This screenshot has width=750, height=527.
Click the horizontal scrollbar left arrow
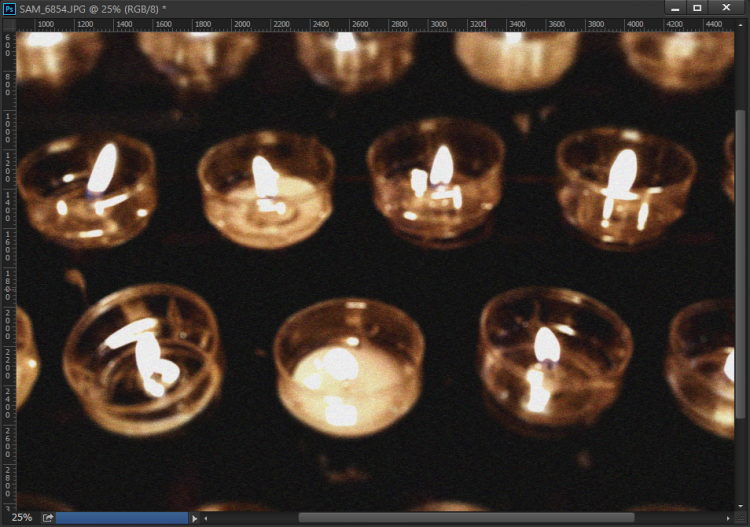tap(206, 518)
